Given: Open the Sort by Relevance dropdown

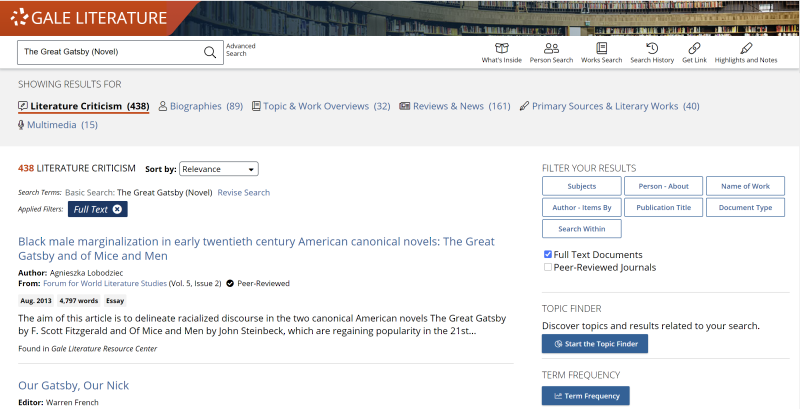Looking at the screenshot, I should 218,169.
